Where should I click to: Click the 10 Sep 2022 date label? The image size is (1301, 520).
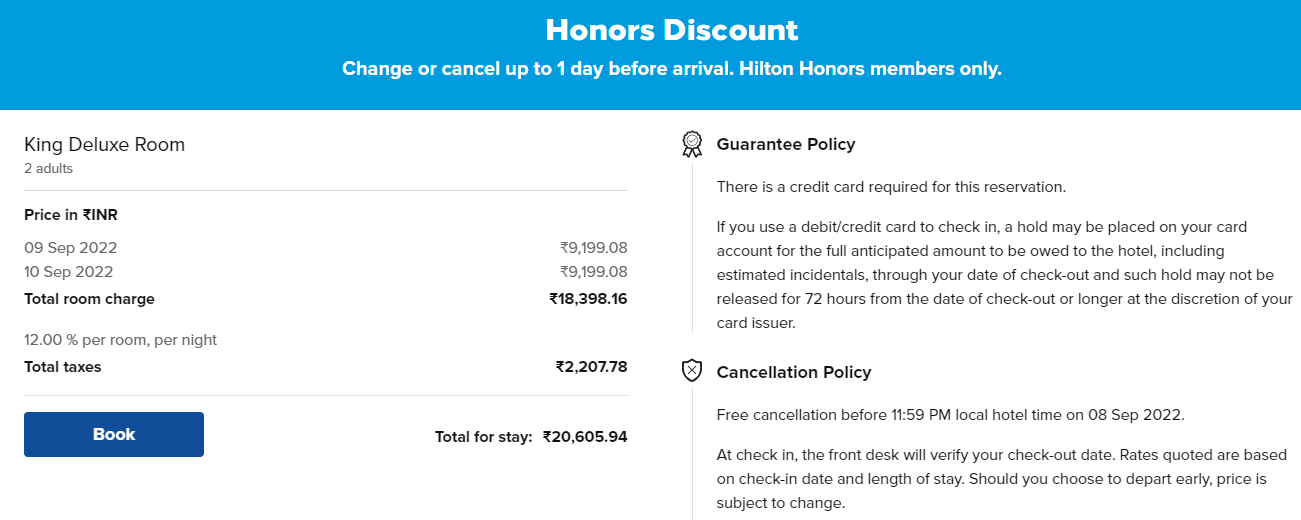pyautogui.click(x=69, y=271)
